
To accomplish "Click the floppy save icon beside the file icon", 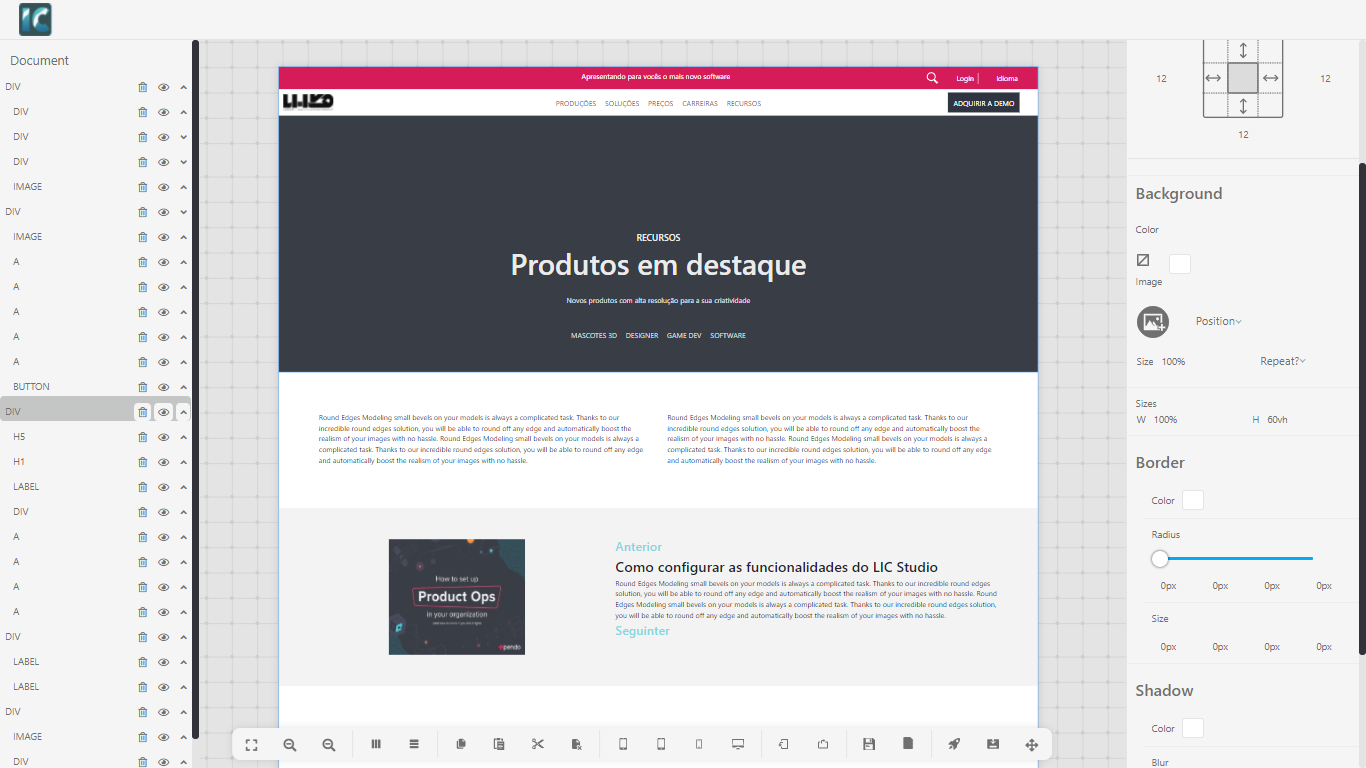I will (869, 744).
